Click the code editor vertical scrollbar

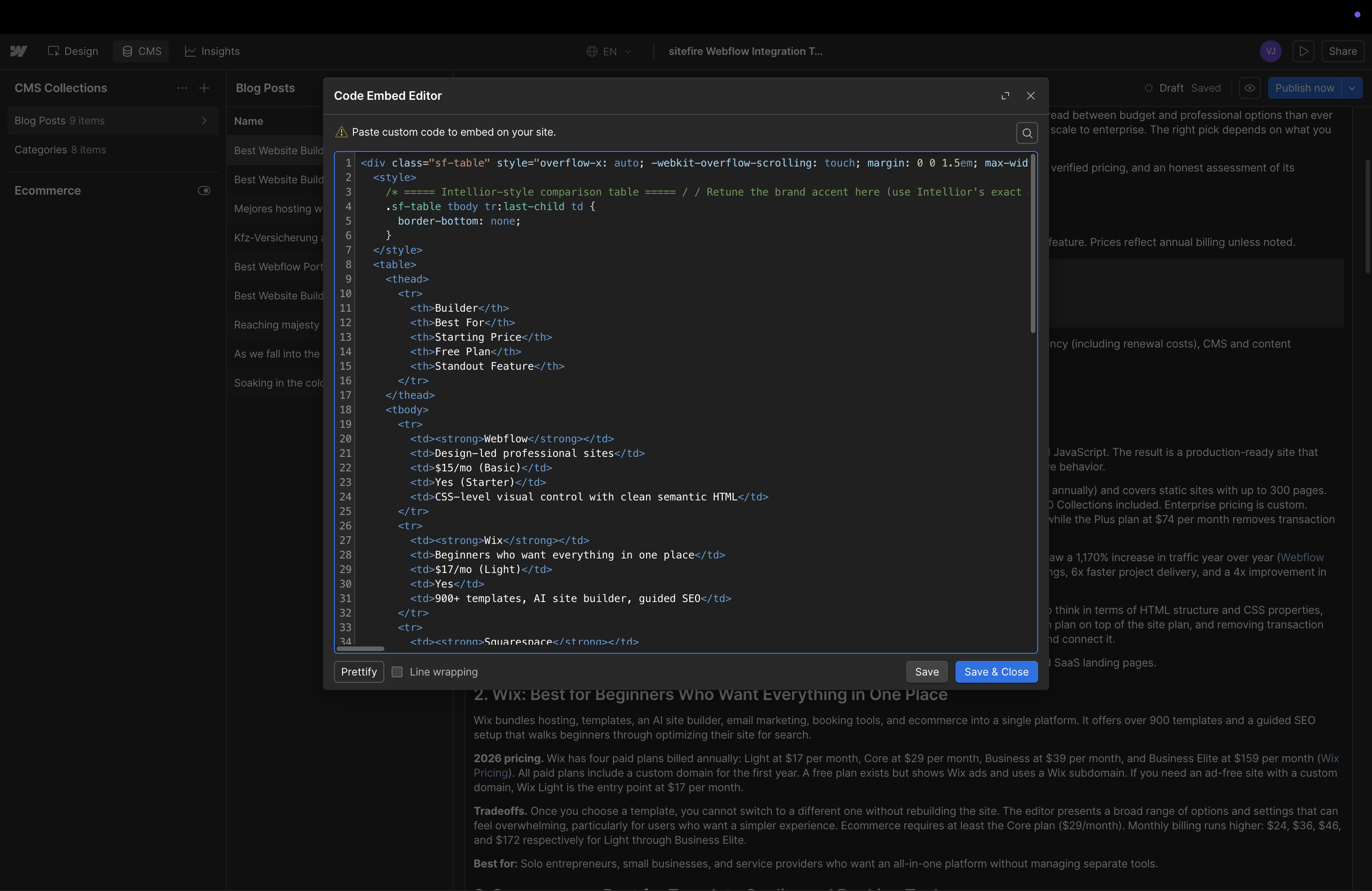[1033, 244]
